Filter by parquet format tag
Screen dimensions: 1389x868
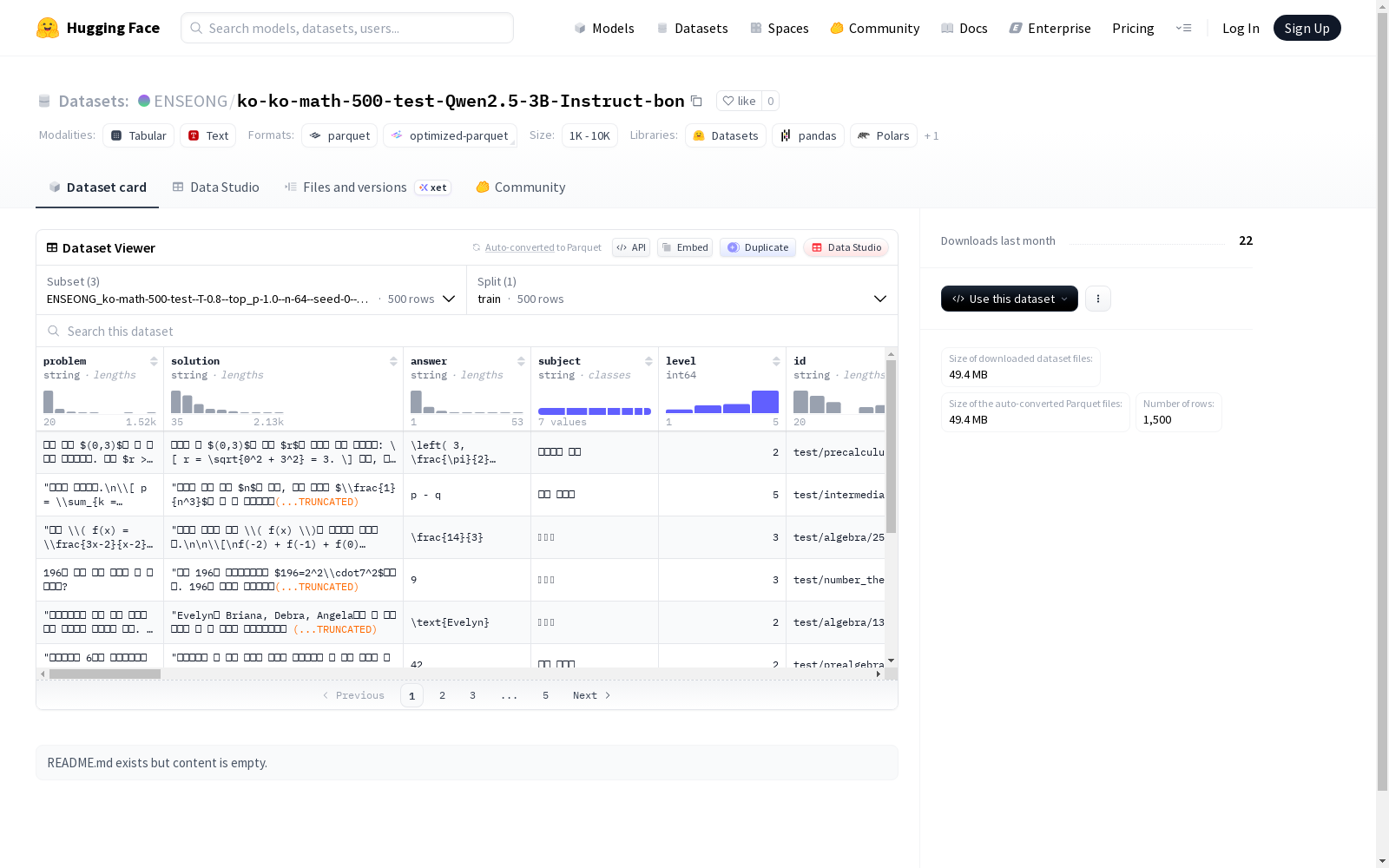point(339,135)
